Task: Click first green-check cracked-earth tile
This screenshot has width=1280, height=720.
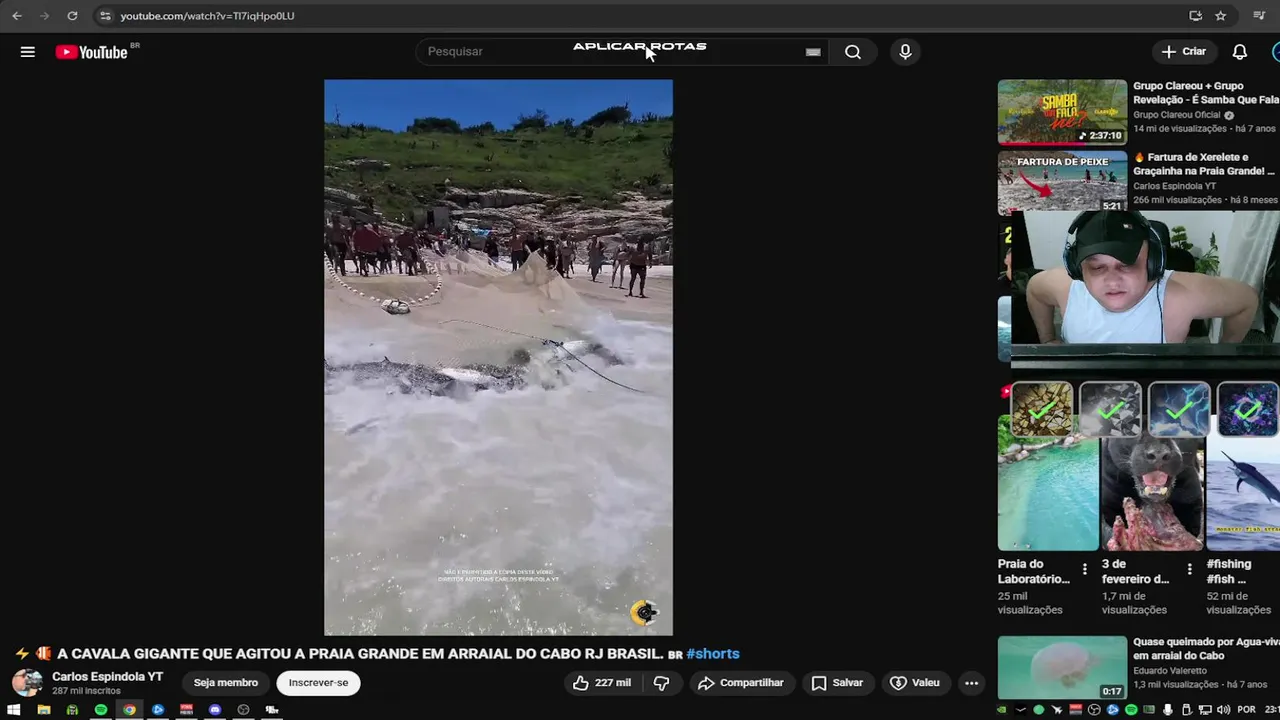Action: click(x=1042, y=409)
